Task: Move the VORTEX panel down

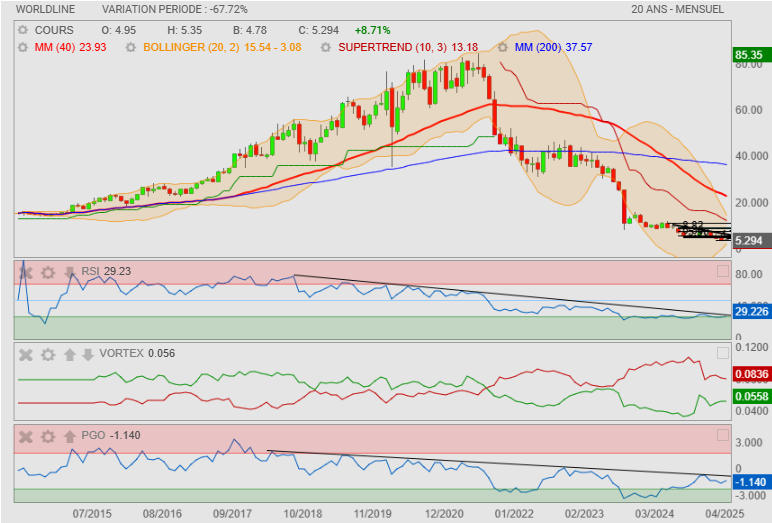Action: pos(88,355)
